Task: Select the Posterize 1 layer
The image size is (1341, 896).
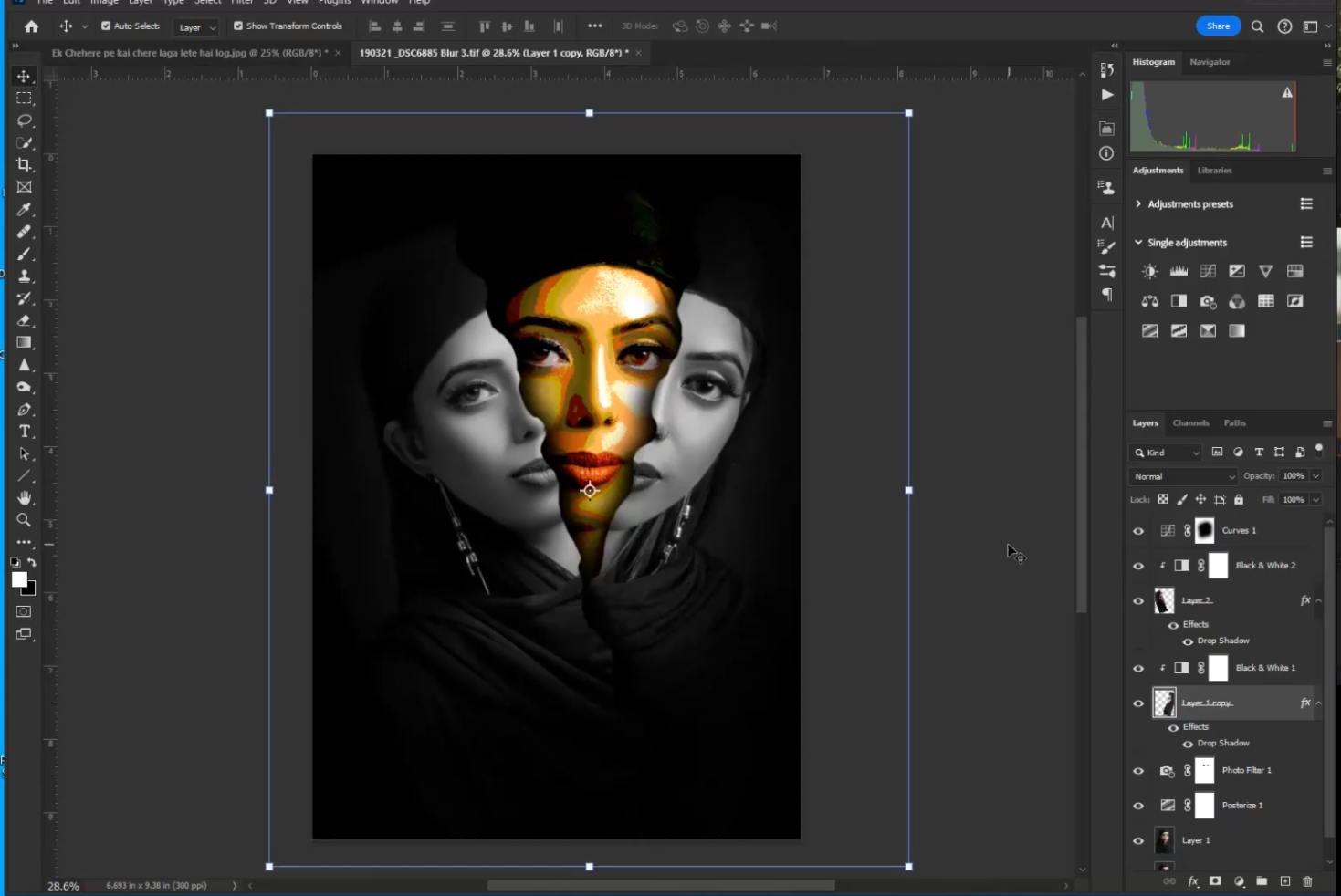Action: click(x=1242, y=806)
